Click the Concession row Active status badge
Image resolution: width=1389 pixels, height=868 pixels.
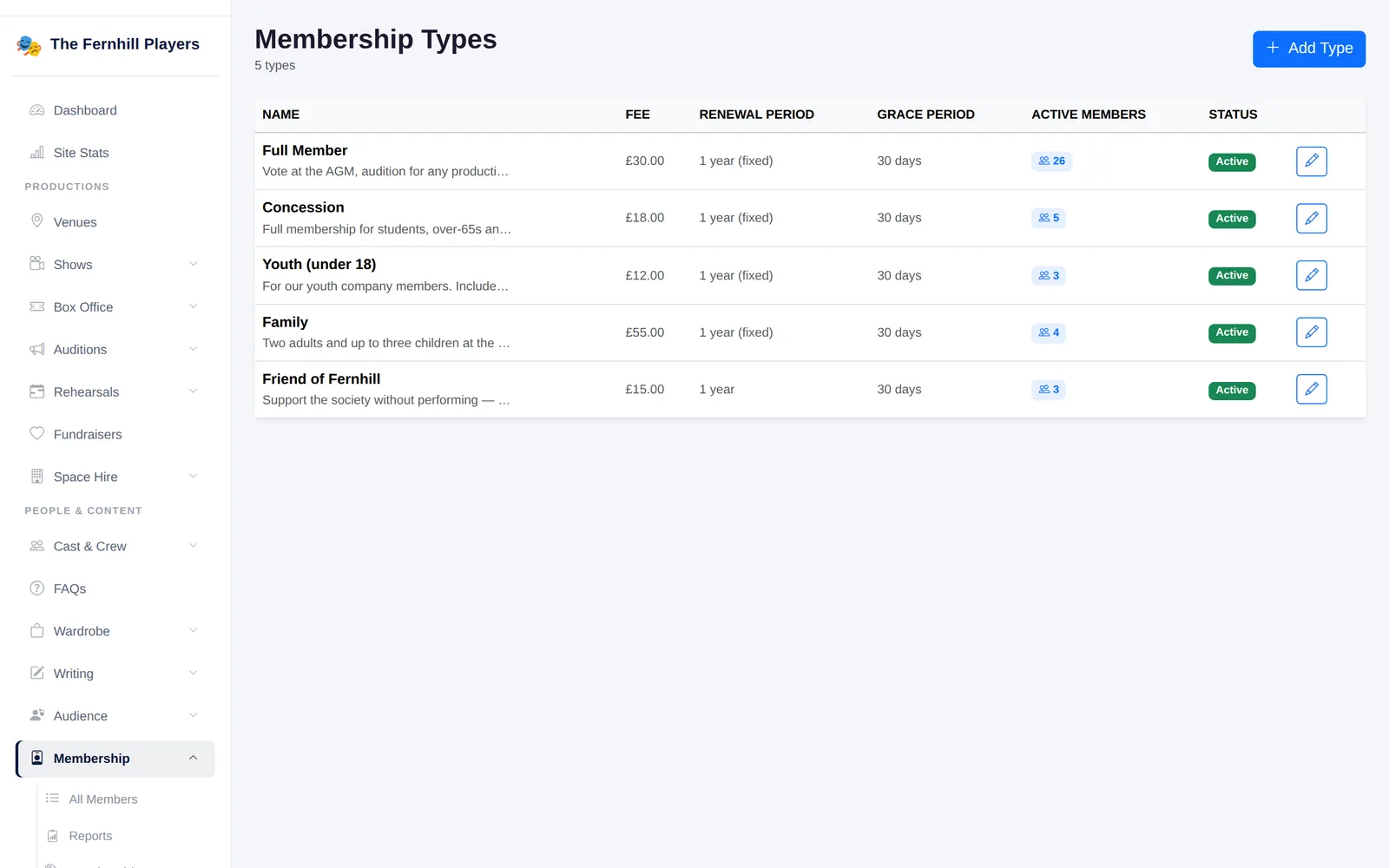[1232, 219]
